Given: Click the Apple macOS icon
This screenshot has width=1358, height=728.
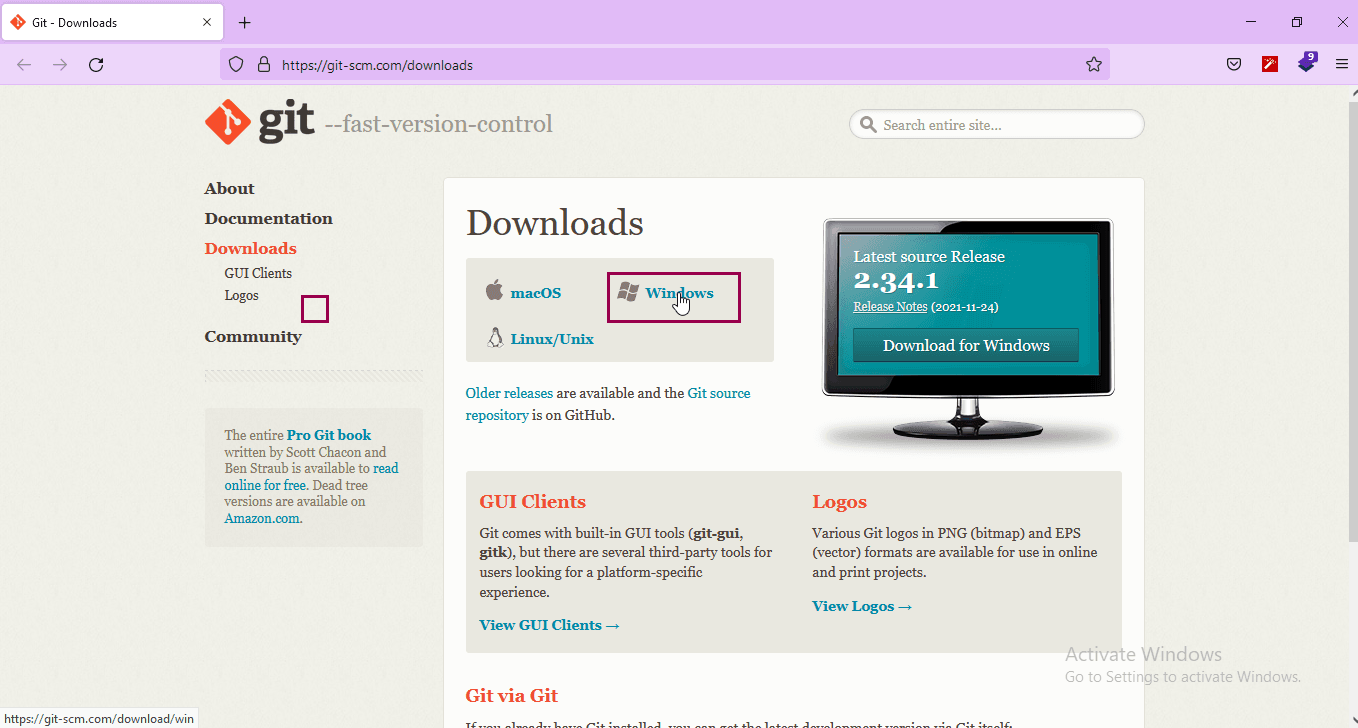Looking at the screenshot, I should click(494, 291).
